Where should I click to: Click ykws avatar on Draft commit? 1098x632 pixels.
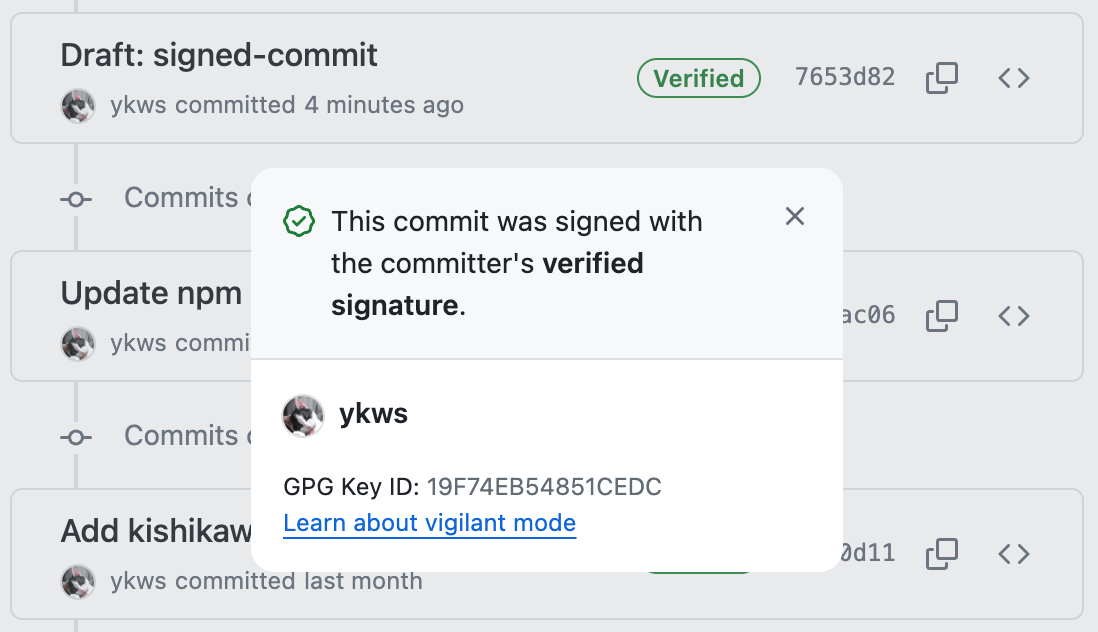pos(78,106)
